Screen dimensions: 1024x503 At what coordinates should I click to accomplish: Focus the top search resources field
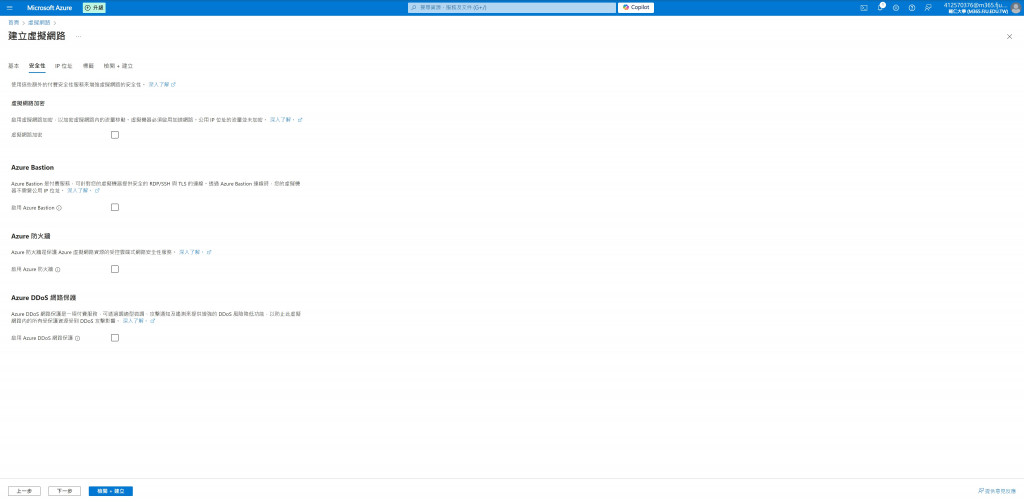coord(511,8)
